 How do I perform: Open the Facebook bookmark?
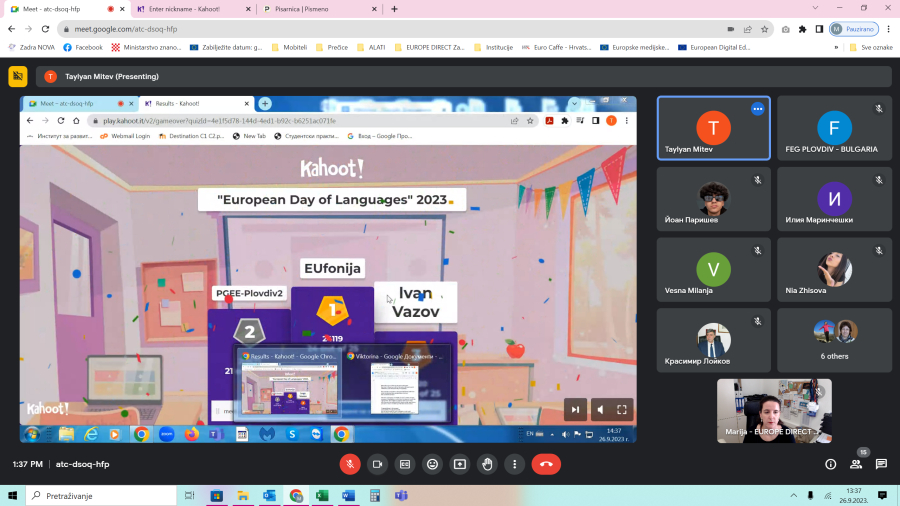click(x=83, y=48)
